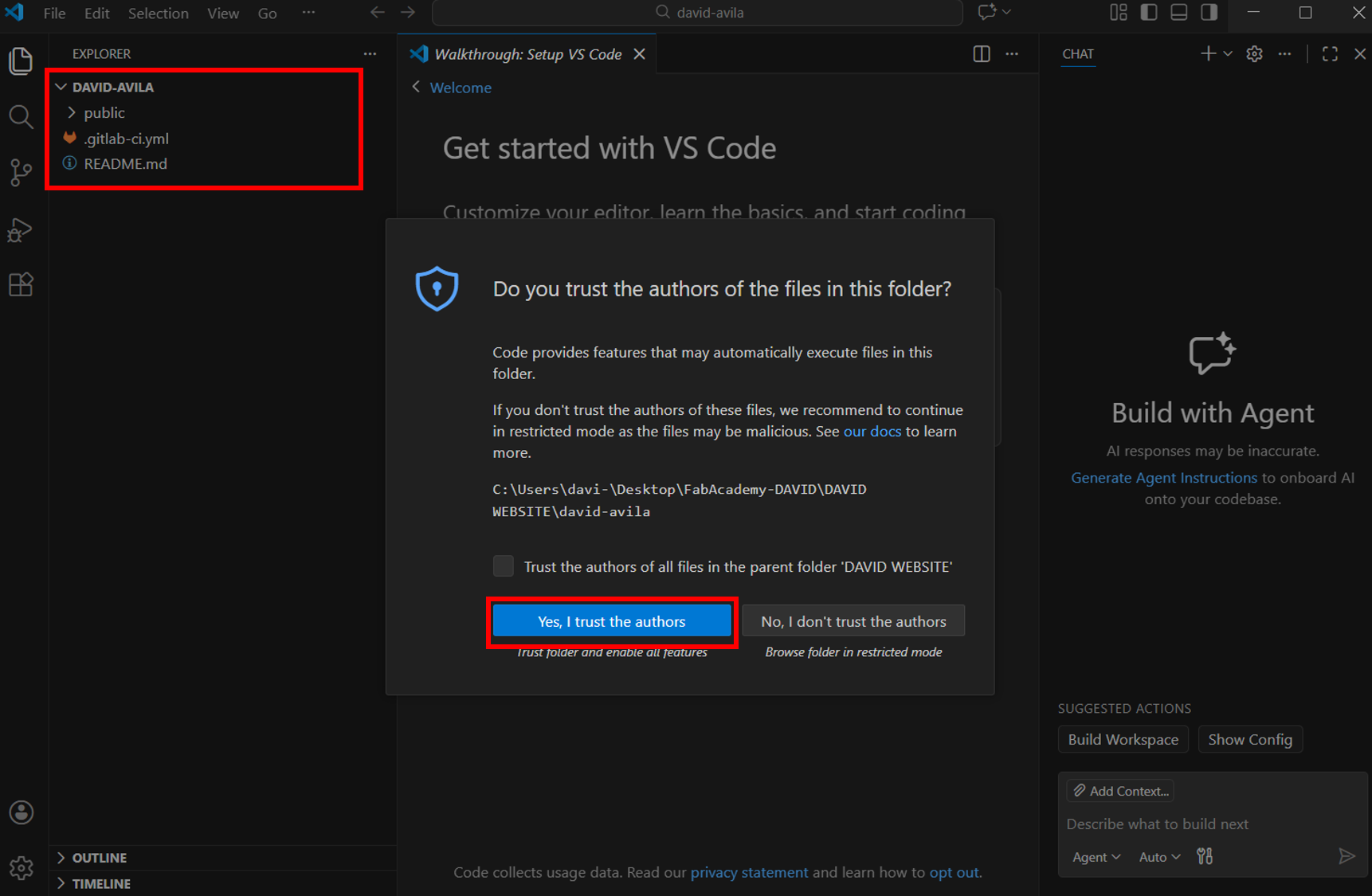Open editor More Actions ellipsis
This screenshot has height=896, width=1372.
(x=1012, y=54)
